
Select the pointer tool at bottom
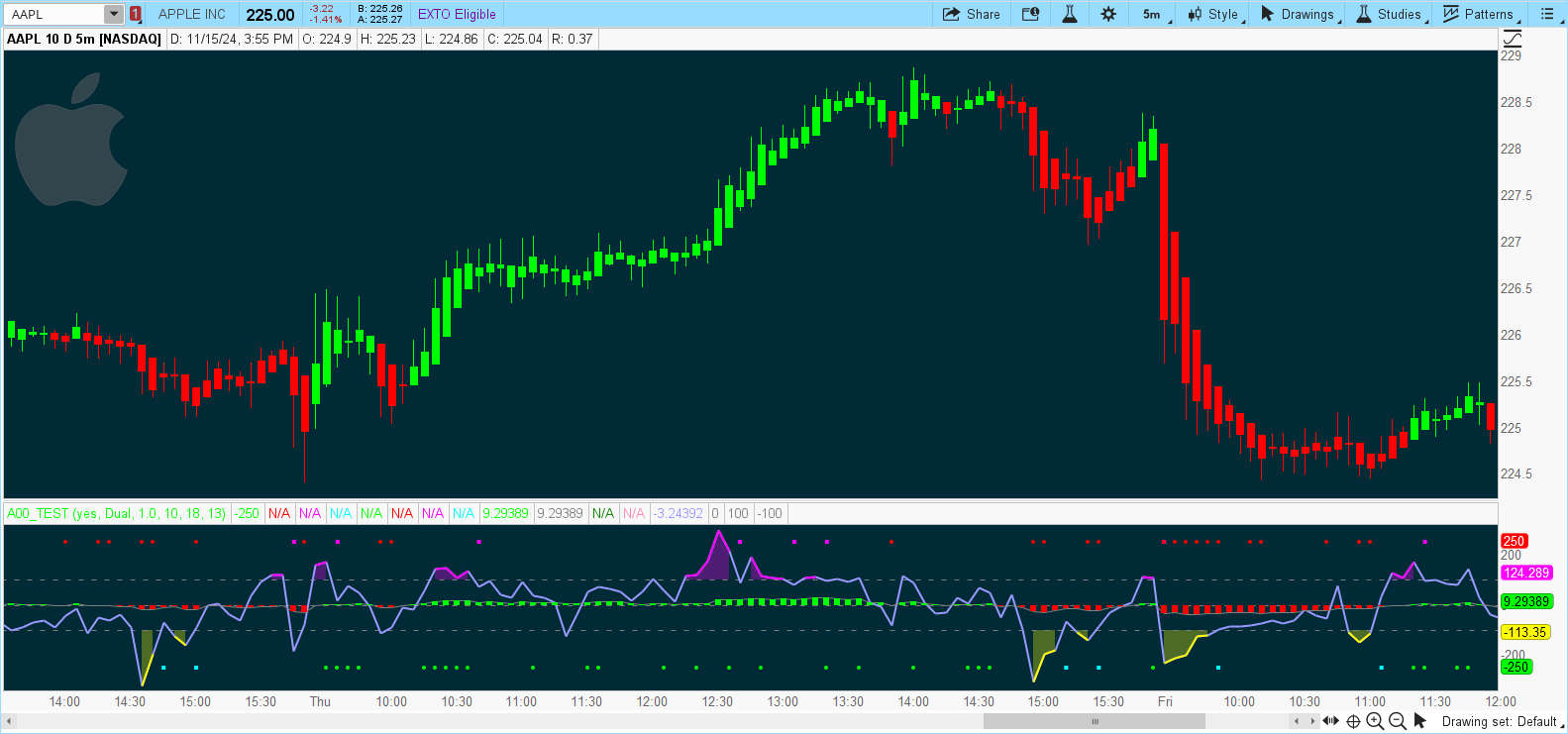1419,721
